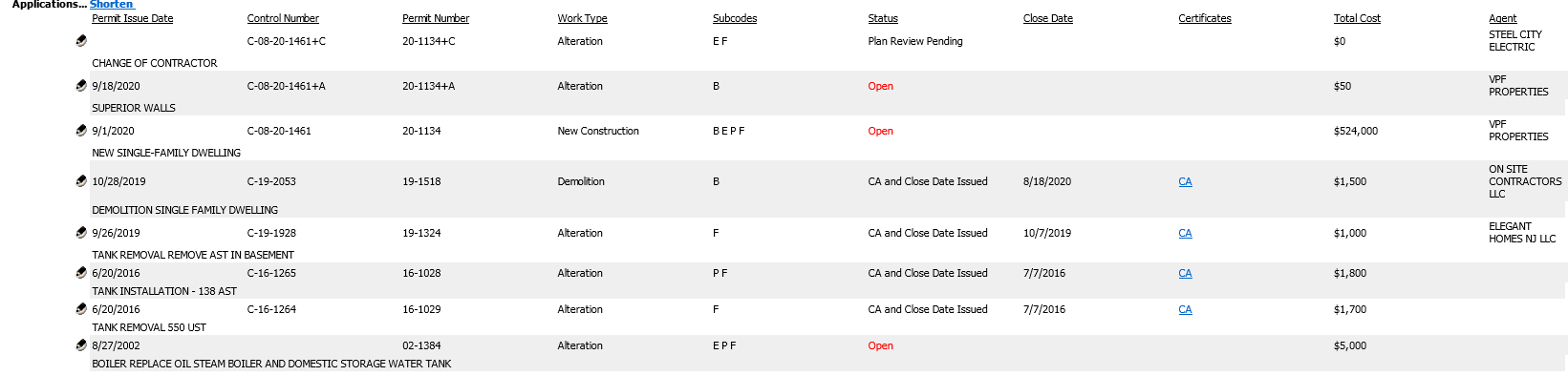Click the Shorten link
This screenshot has height=376, width=1568.
click(x=111, y=5)
